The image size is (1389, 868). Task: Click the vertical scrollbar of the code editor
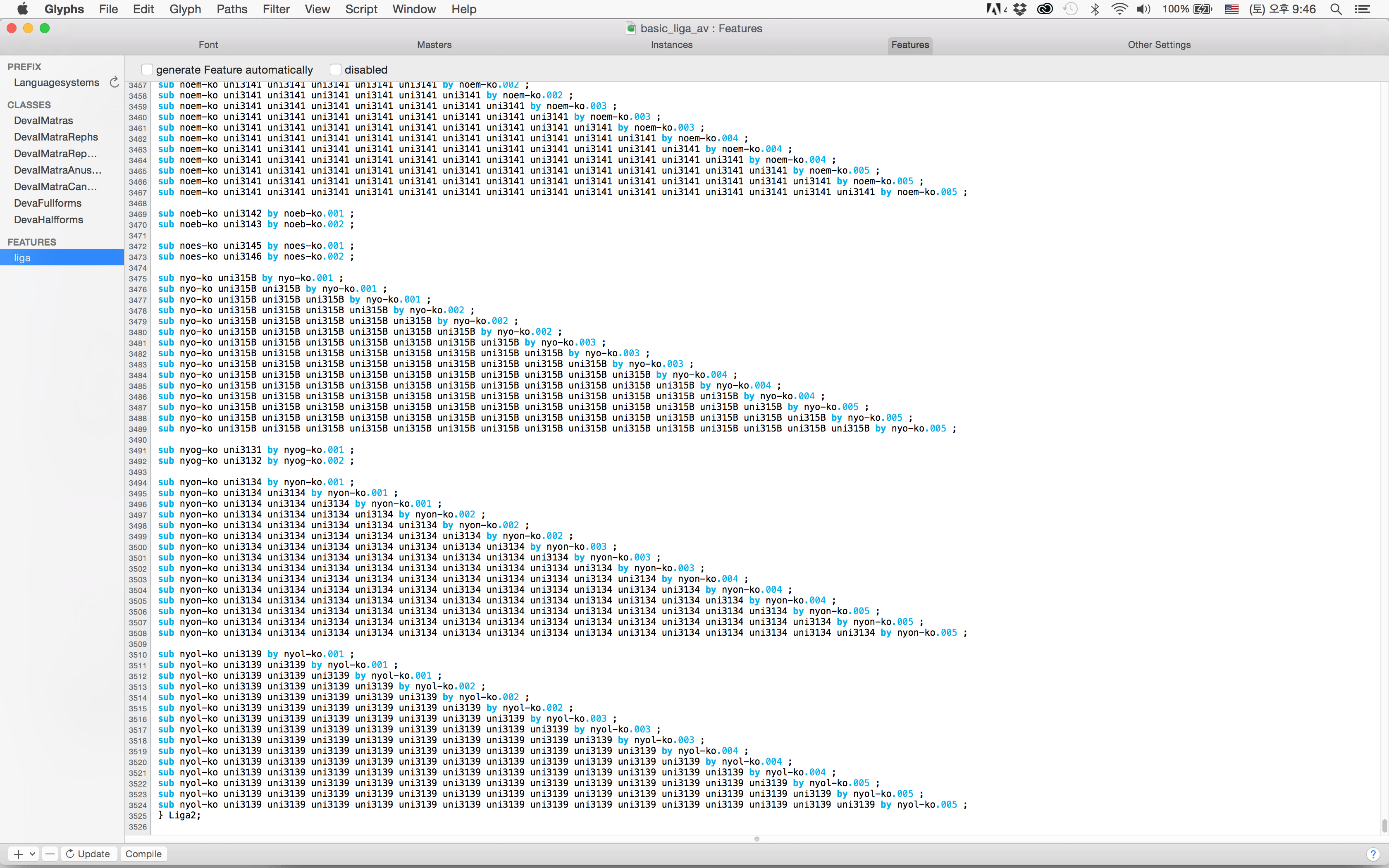click(1384, 825)
